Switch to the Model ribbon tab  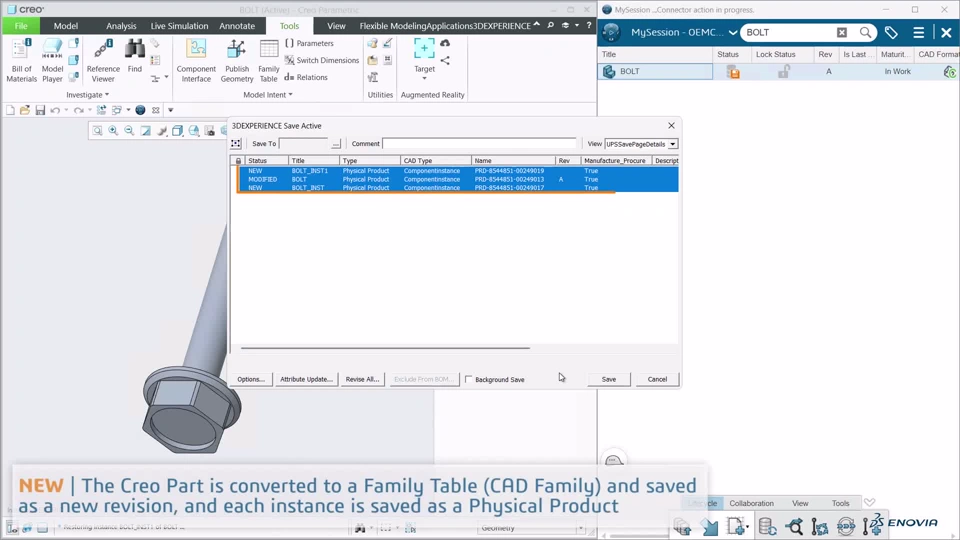click(66, 26)
